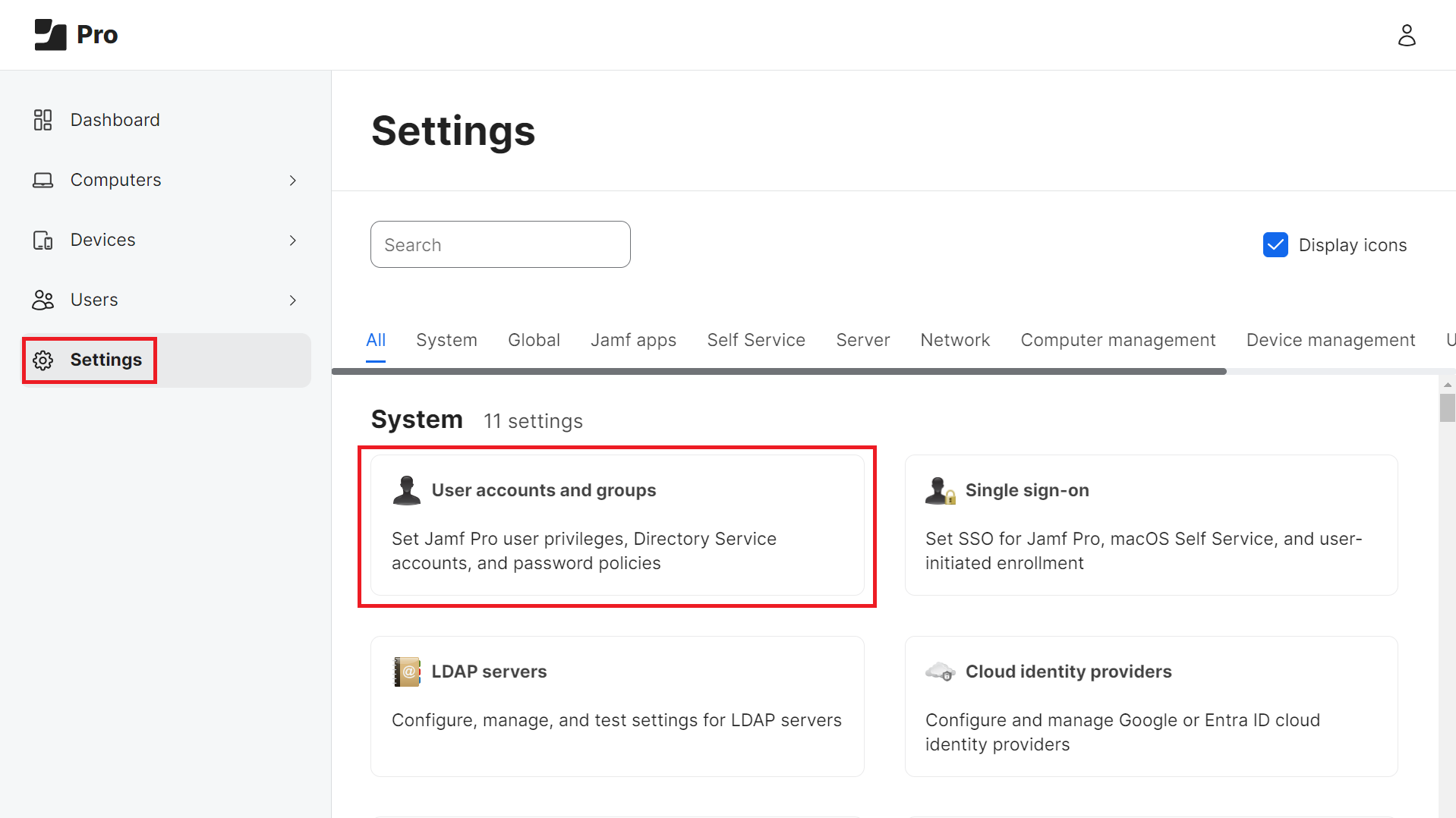Screen dimensions: 1456x818
Task: Switch to the Jamf apps tab
Action: coord(633,341)
